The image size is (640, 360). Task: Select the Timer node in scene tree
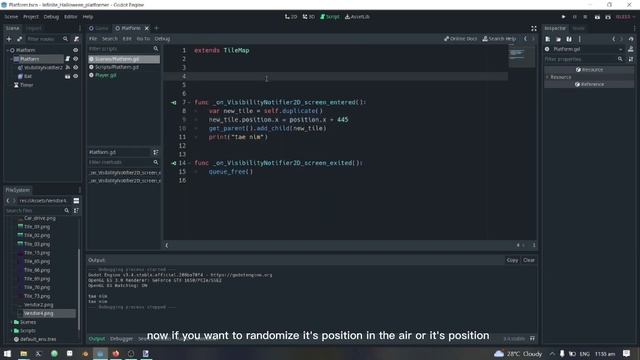tap(27, 85)
